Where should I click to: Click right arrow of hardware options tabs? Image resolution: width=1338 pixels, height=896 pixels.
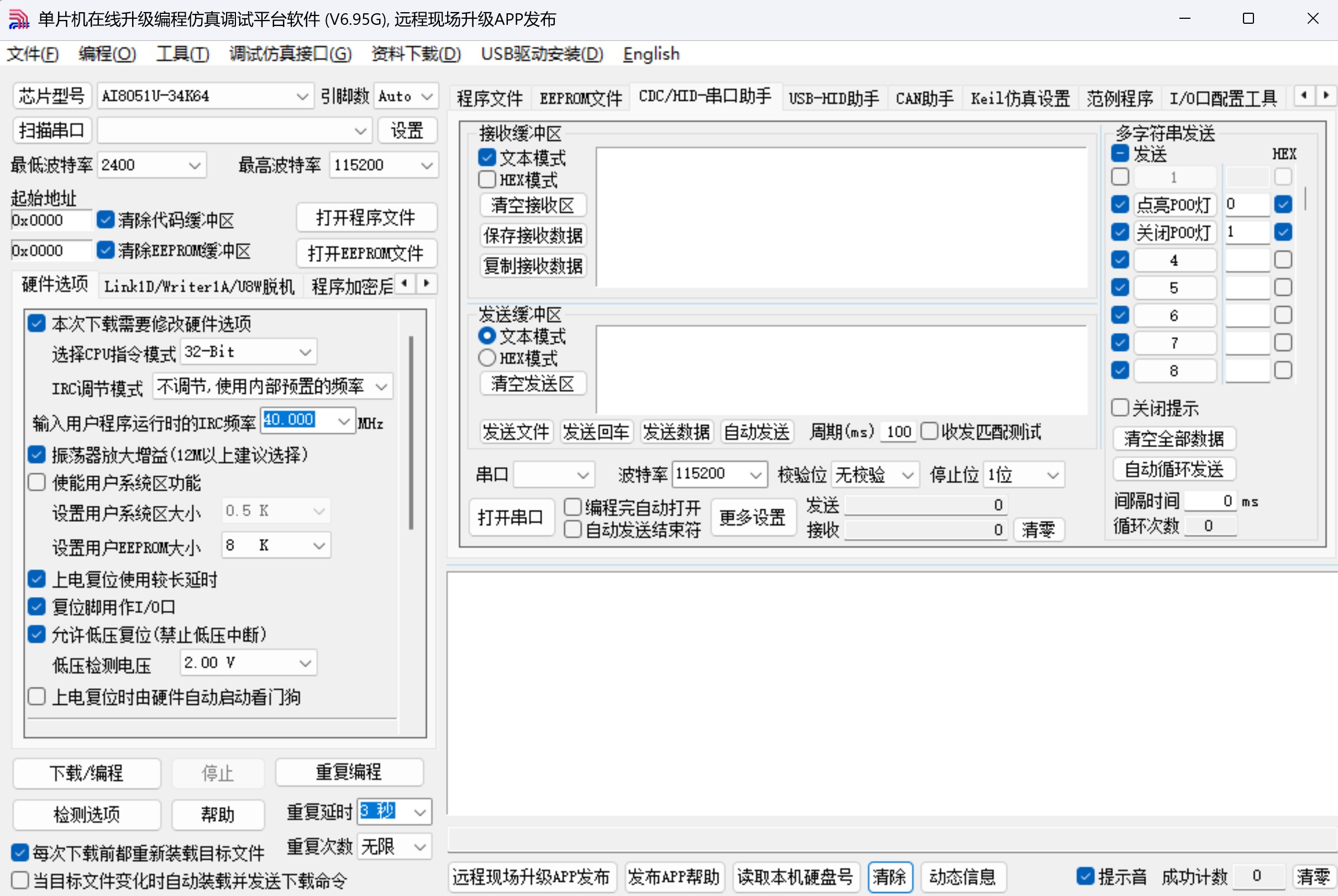pos(426,283)
